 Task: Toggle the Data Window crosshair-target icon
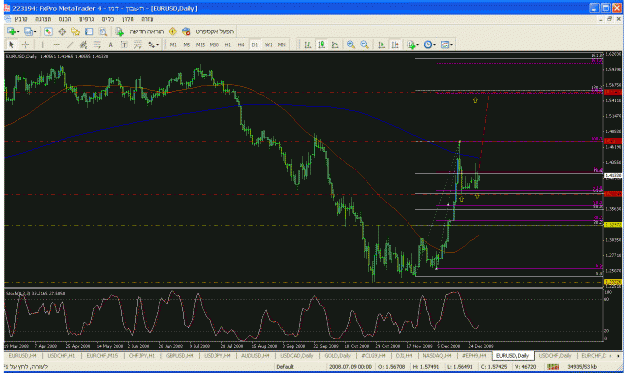click(62, 31)
